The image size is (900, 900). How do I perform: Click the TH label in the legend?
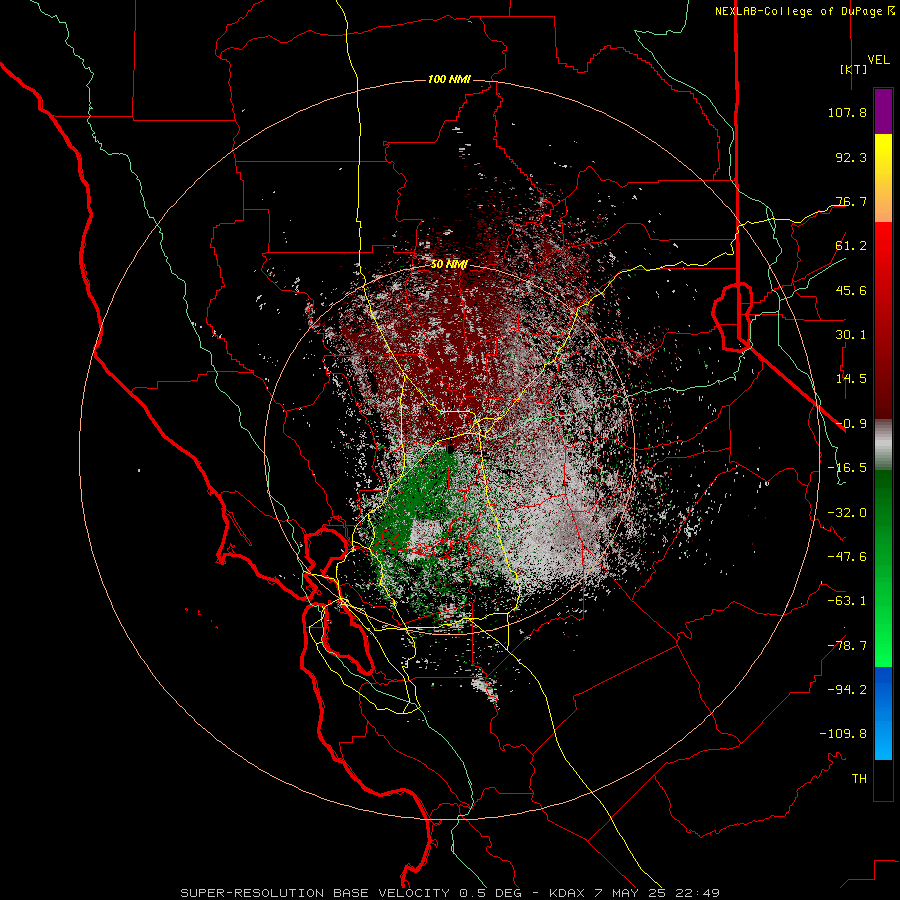[x=859, y=779]
